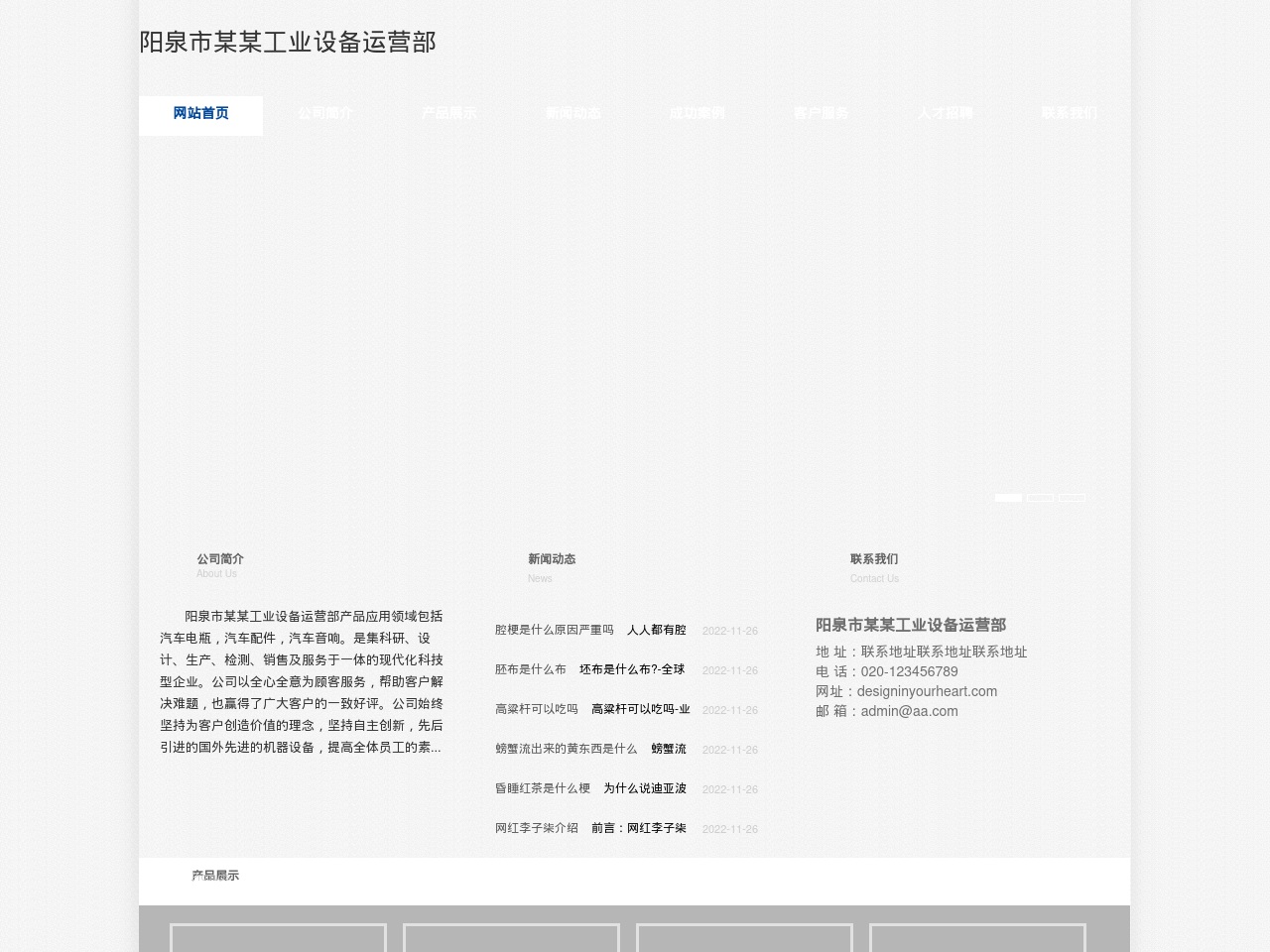Click the phone number 020-123456789
This screenshot has width=1270, height=952.
910,672
